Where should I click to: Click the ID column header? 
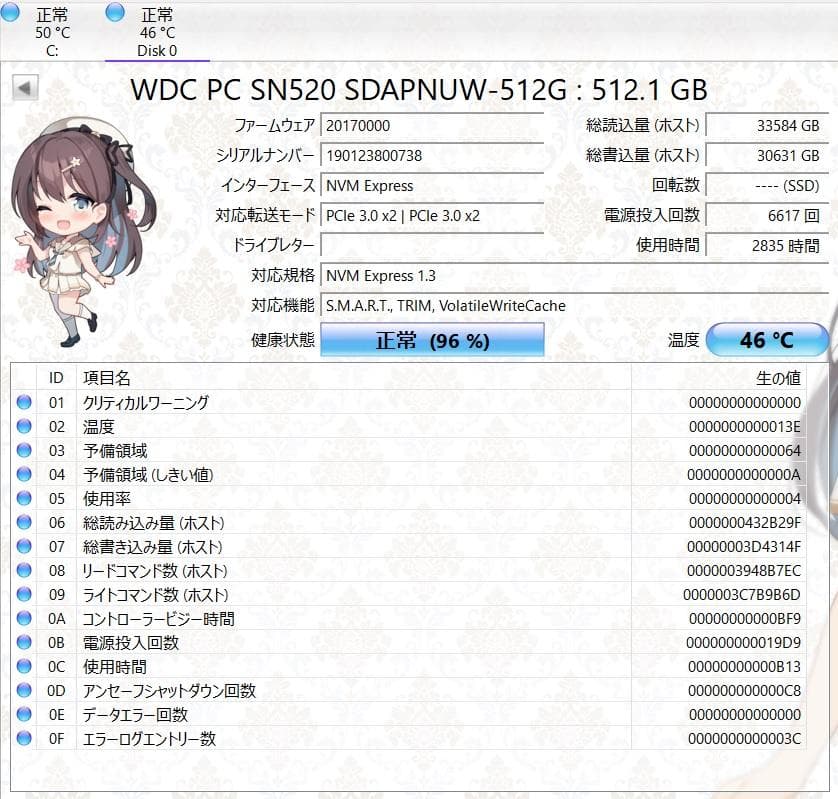coord(56,378)
